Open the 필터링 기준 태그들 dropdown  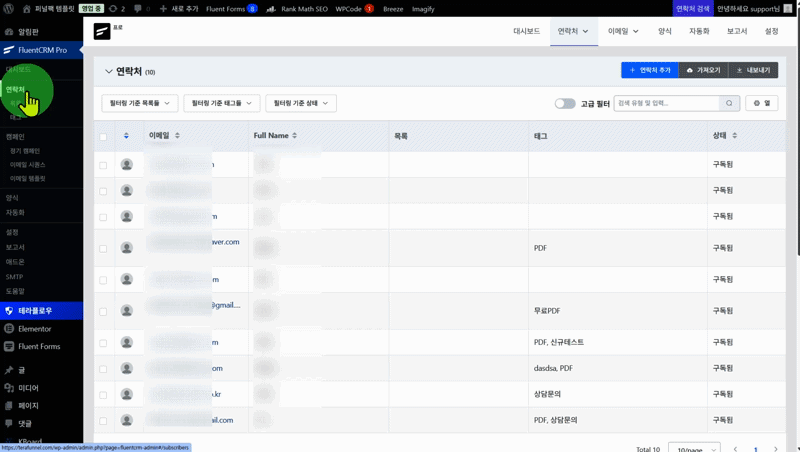coord(221,103)
